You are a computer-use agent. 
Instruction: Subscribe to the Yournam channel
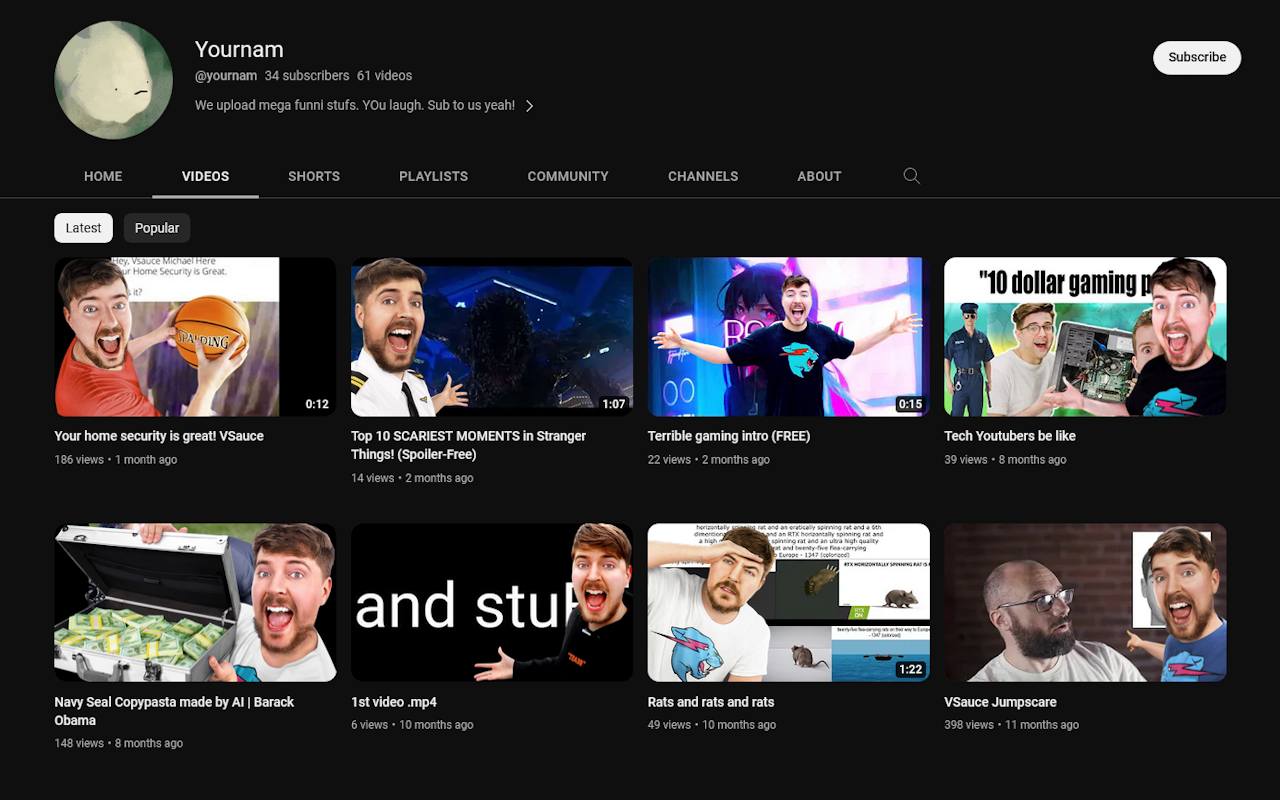tap(1197, 57)
